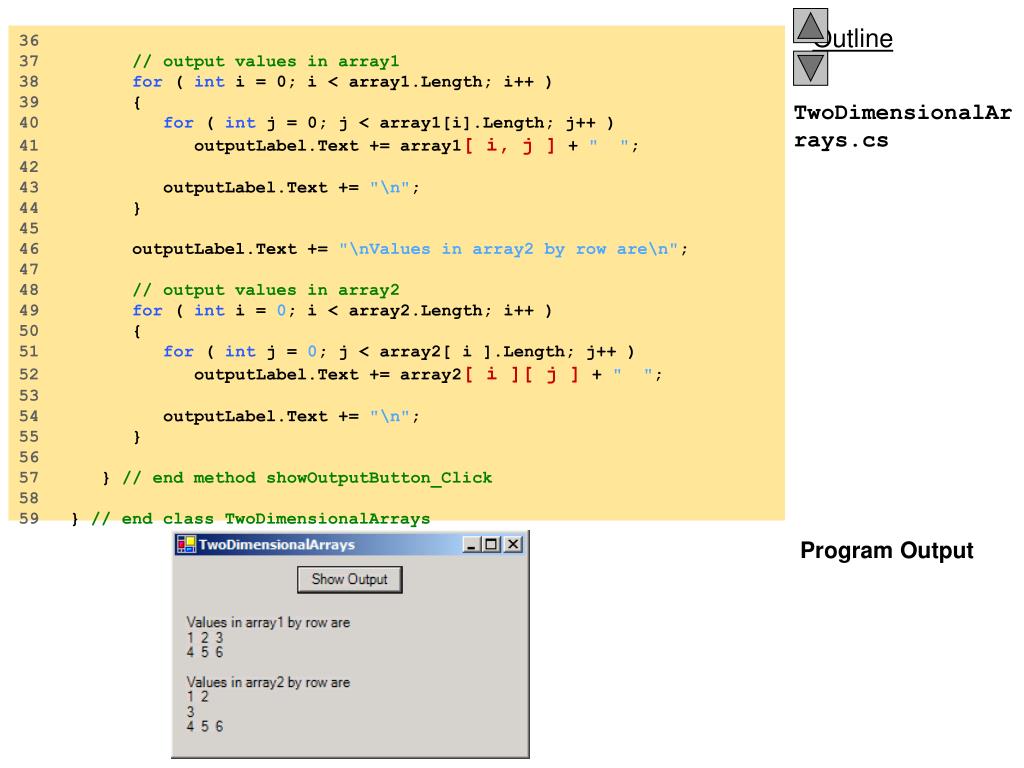Click the TwoDimensionalArrays.cs file name text
Viewport: 1024px width, 768px height.
click(x=903, y=127)
